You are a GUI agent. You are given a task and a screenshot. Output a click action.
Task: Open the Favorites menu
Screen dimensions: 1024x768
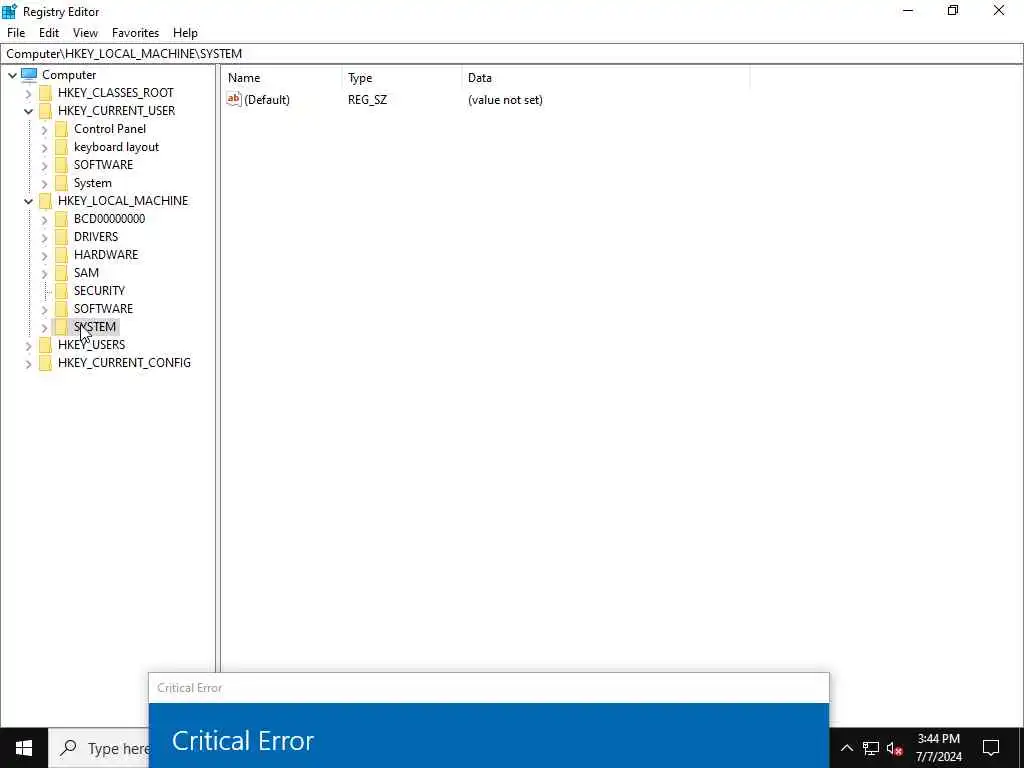tap(135, 33)
